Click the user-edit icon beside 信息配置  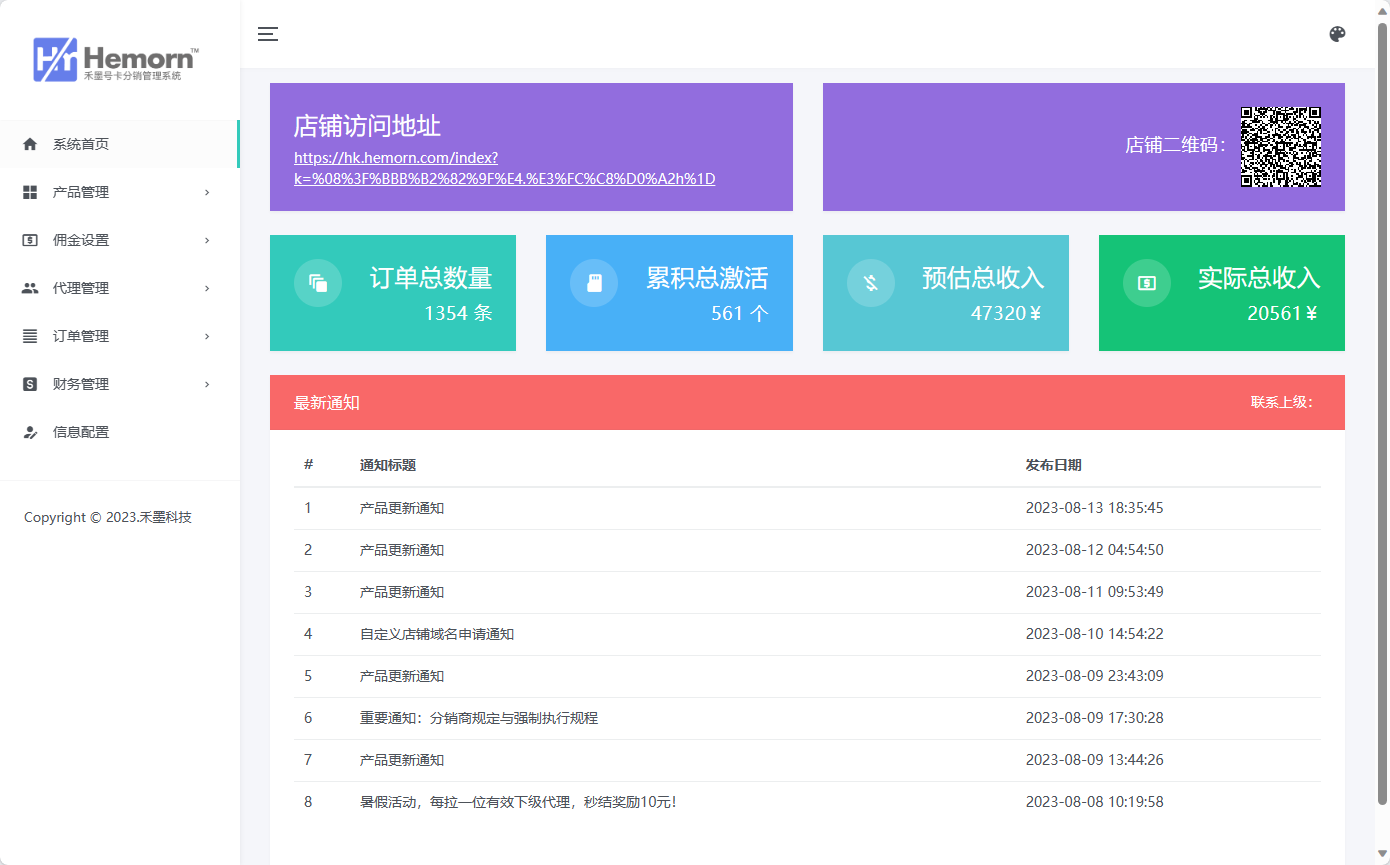(30, 432)
